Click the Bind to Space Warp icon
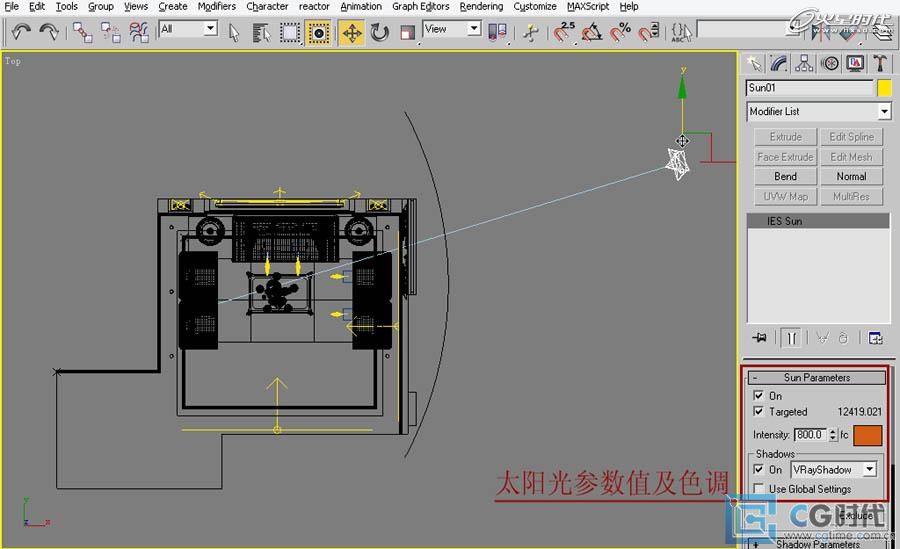The image size is (900, 549). [138, 32]
